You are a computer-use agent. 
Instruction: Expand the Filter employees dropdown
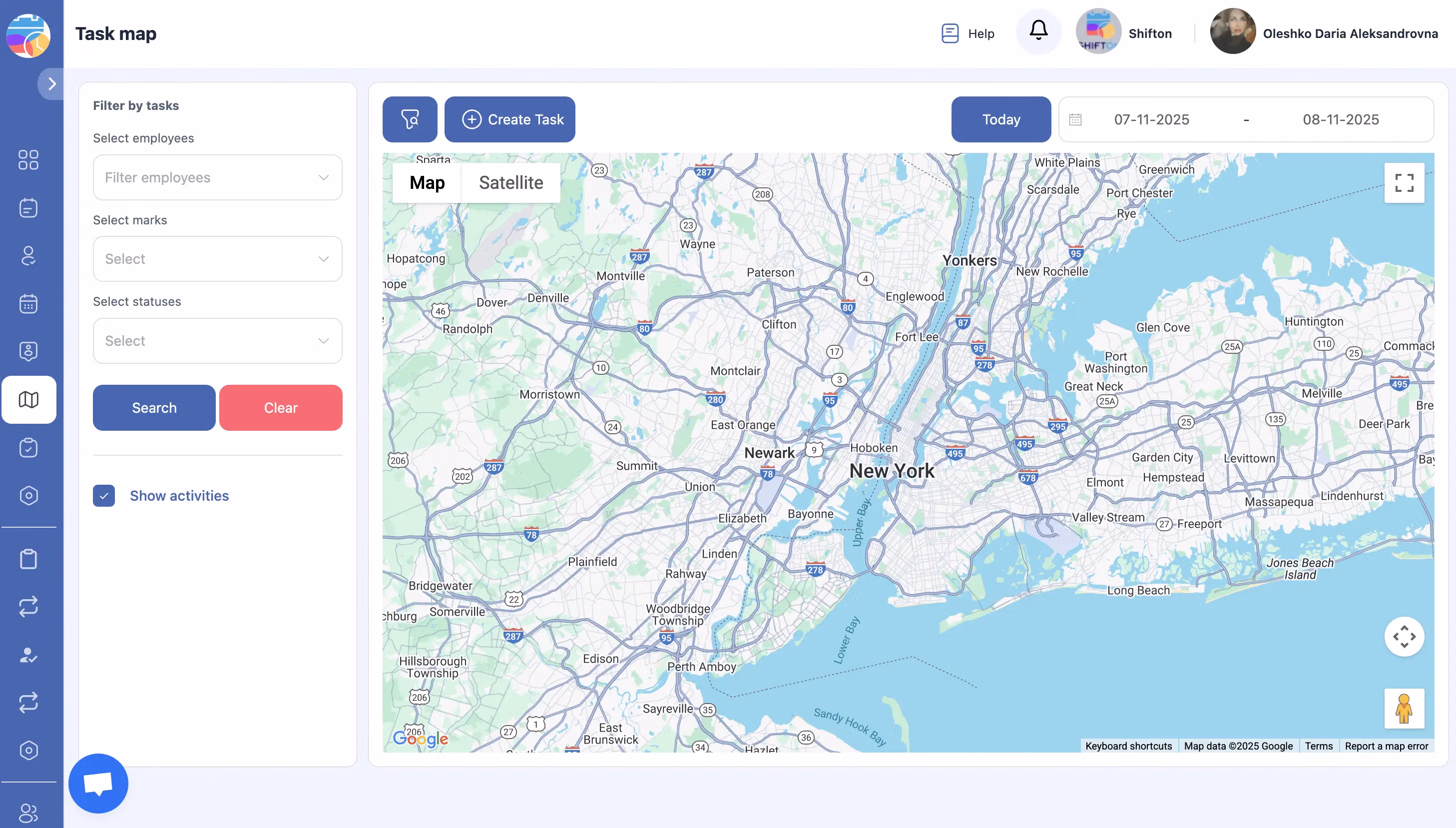tap(217, 177)
